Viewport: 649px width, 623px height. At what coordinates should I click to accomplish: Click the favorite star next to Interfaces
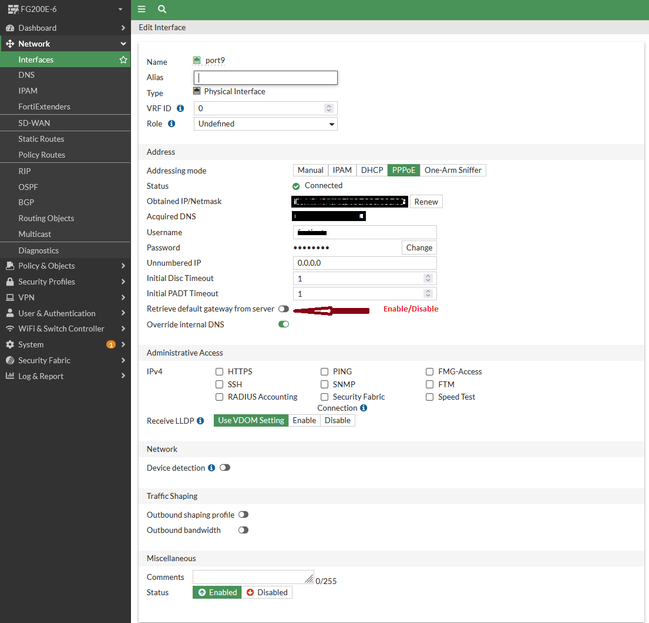click(123, 60)
